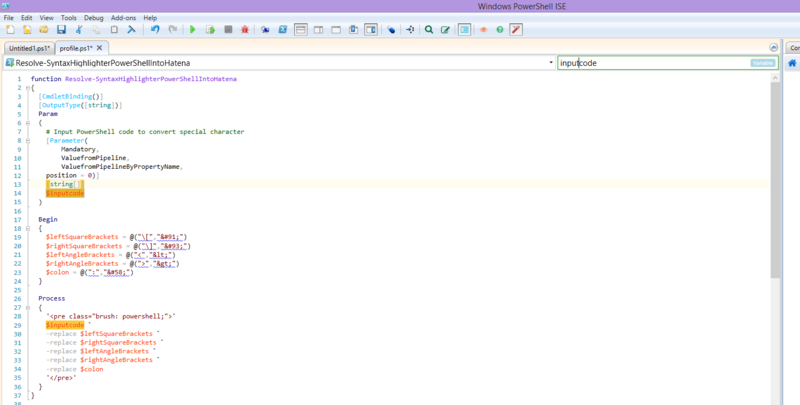This screenshot has height=405, width=800.
Task: Toggle the Show Command add-on pane
Action: (x=371, y=30)
